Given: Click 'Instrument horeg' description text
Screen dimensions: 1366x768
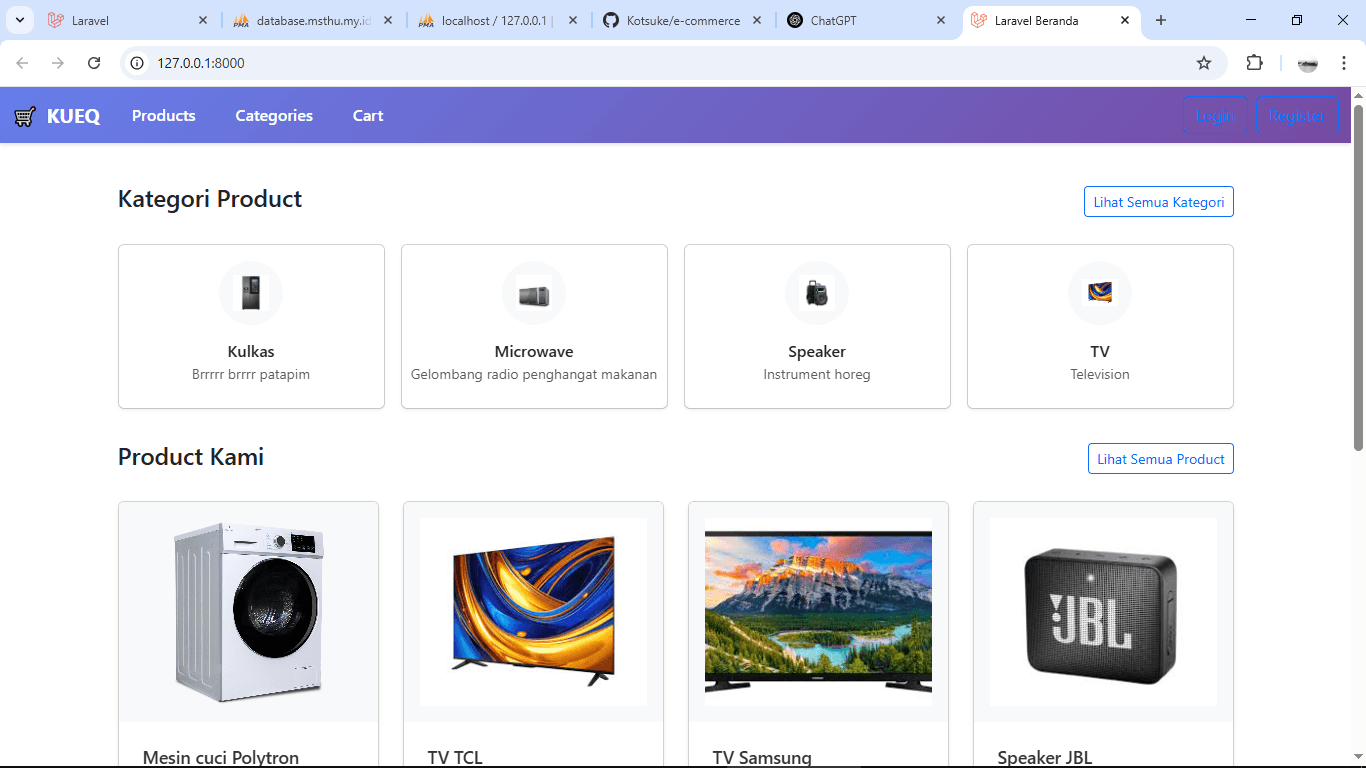Looking at the screenshot, I should click(817, 375).
